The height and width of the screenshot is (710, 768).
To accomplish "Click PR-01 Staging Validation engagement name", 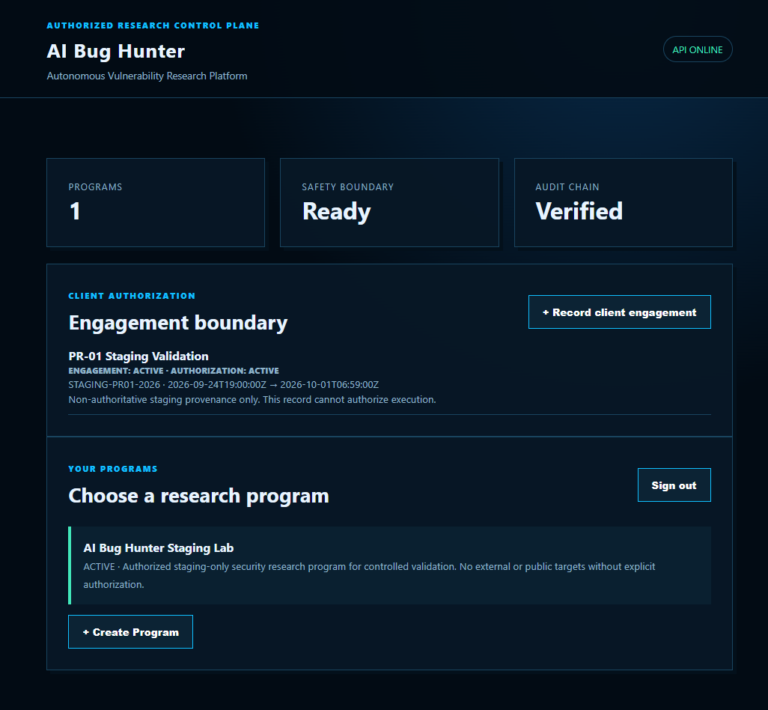I will click(139, 356).
